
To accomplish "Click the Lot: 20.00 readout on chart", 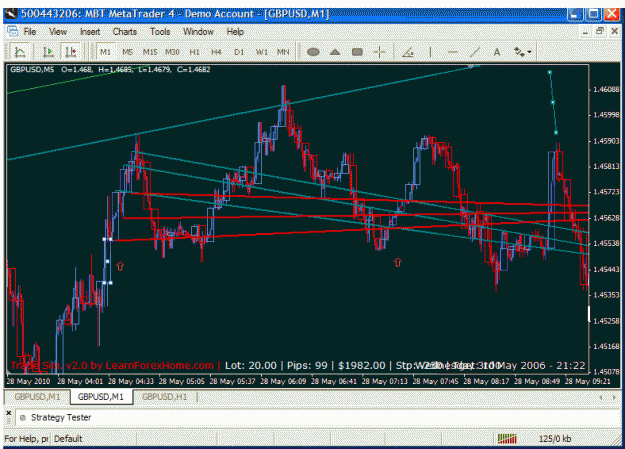I will (x=251, y=365).
